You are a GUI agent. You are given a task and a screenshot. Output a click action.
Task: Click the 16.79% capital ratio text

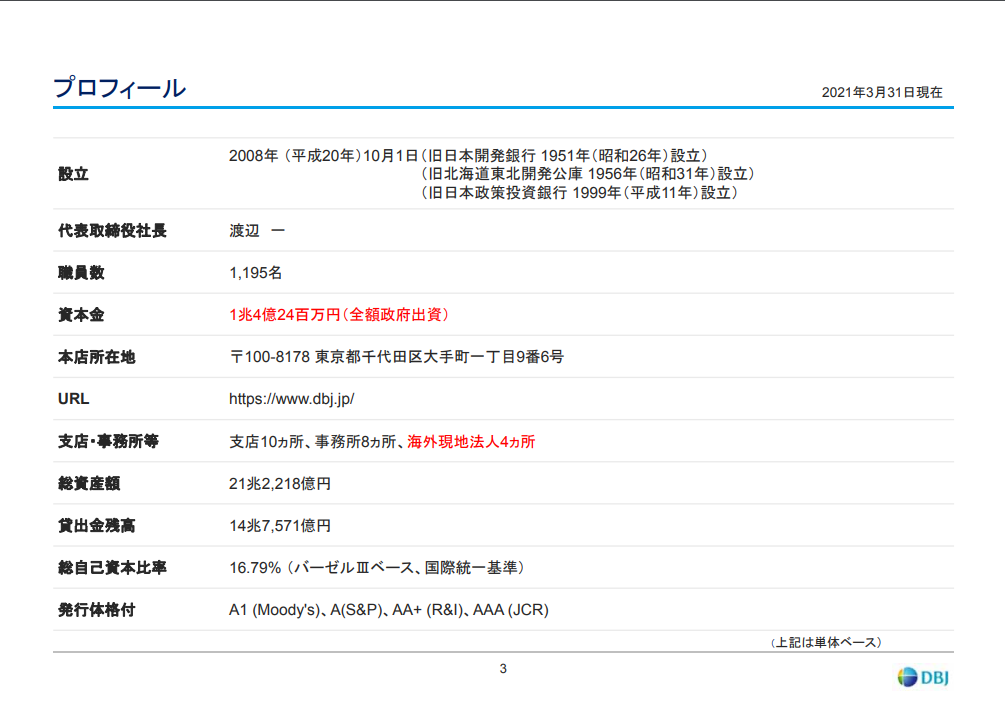pyautogui.click(x=255, y=568)
